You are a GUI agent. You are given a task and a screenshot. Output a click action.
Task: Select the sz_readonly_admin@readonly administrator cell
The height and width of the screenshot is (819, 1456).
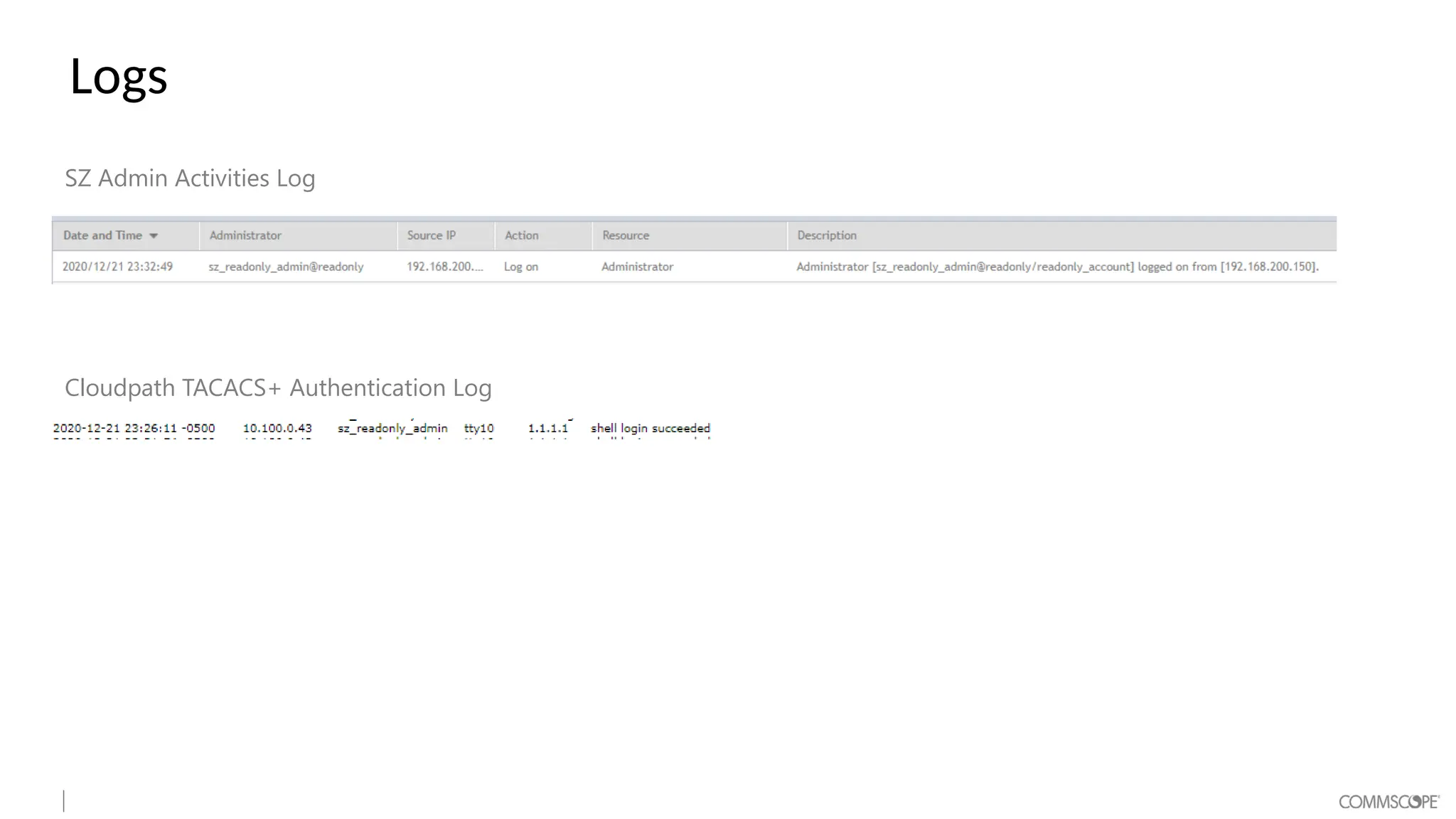coord(286,267)
